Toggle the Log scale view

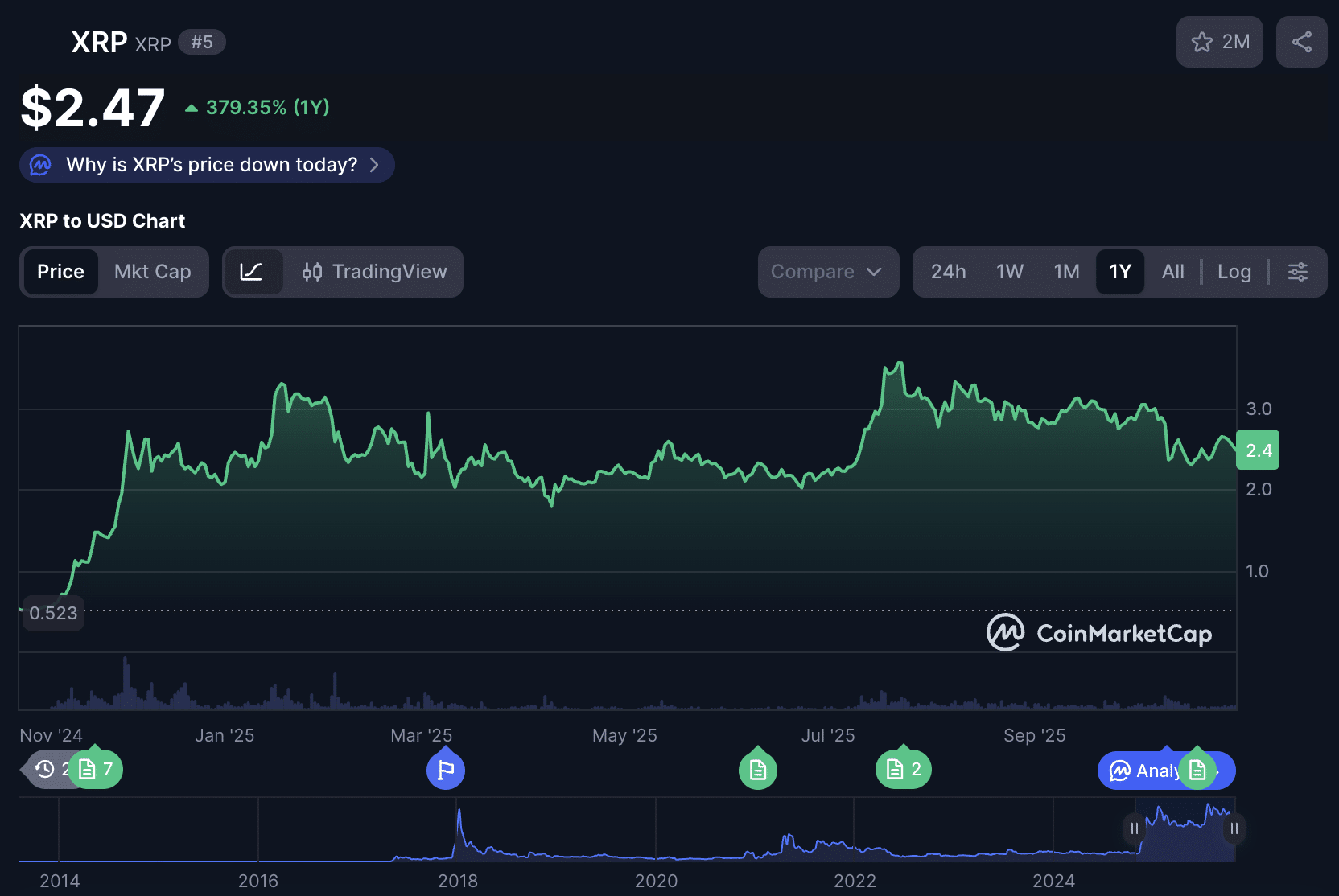point(1234,272)
